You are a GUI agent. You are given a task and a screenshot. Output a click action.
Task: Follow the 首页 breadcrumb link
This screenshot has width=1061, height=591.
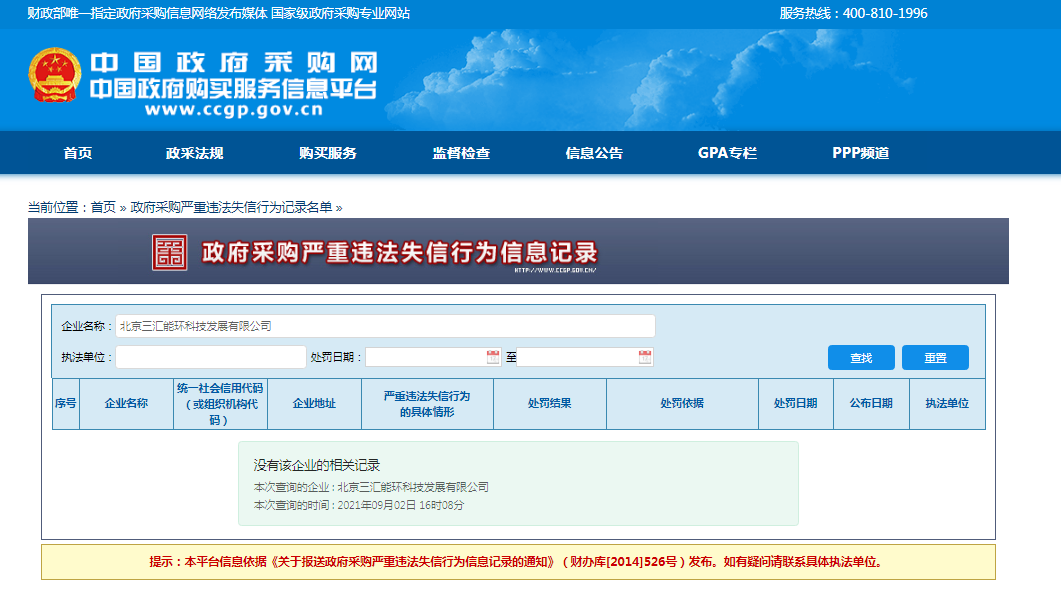pyautogui.click(x=103, y=207)
